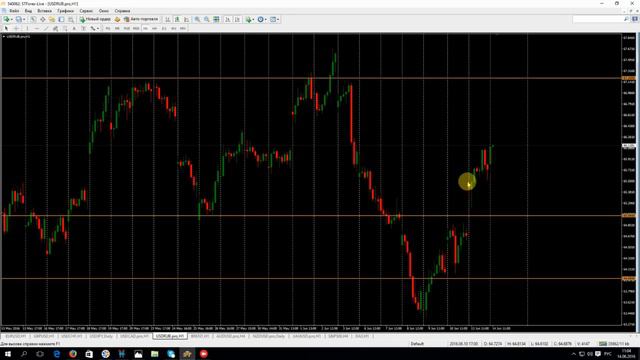Switch timeframe to M1
640x360 pixels.
click(108, 28)
